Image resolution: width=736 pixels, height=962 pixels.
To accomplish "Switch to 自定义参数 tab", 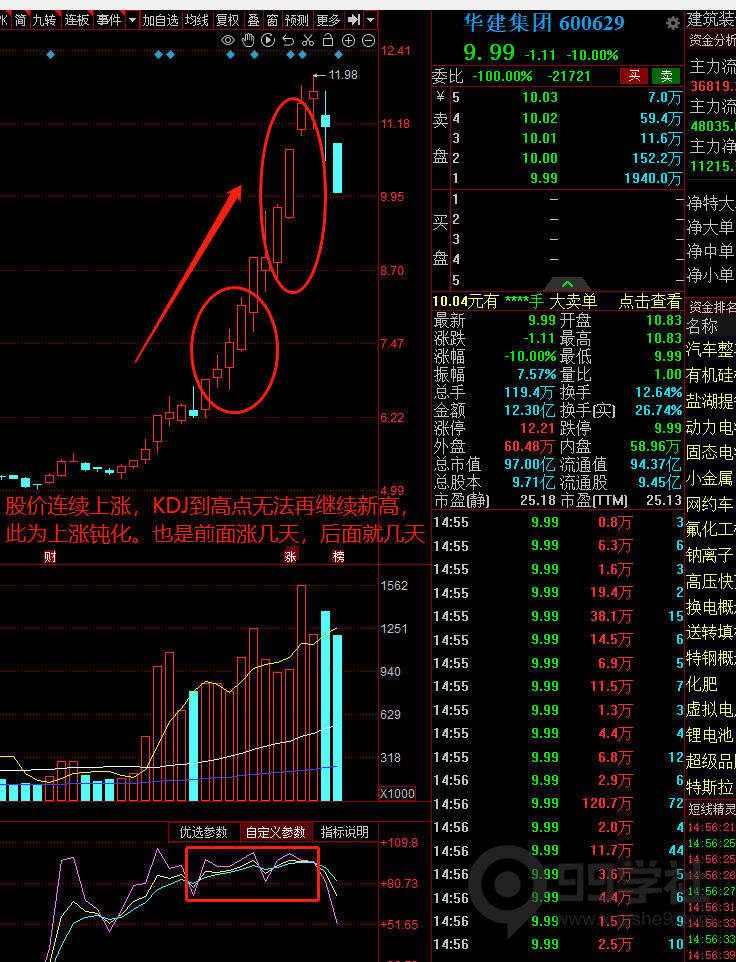I will click(276, 832).
